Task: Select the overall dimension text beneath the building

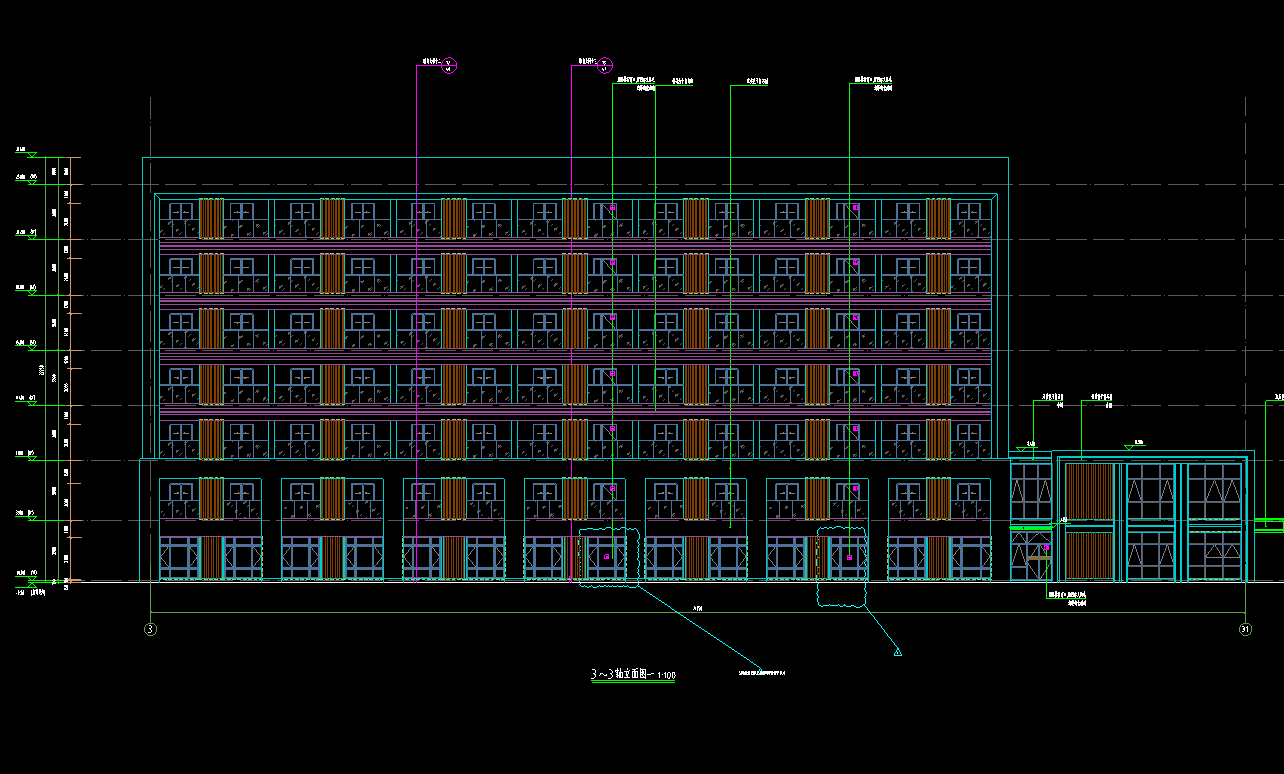Action: click(697, 608)
